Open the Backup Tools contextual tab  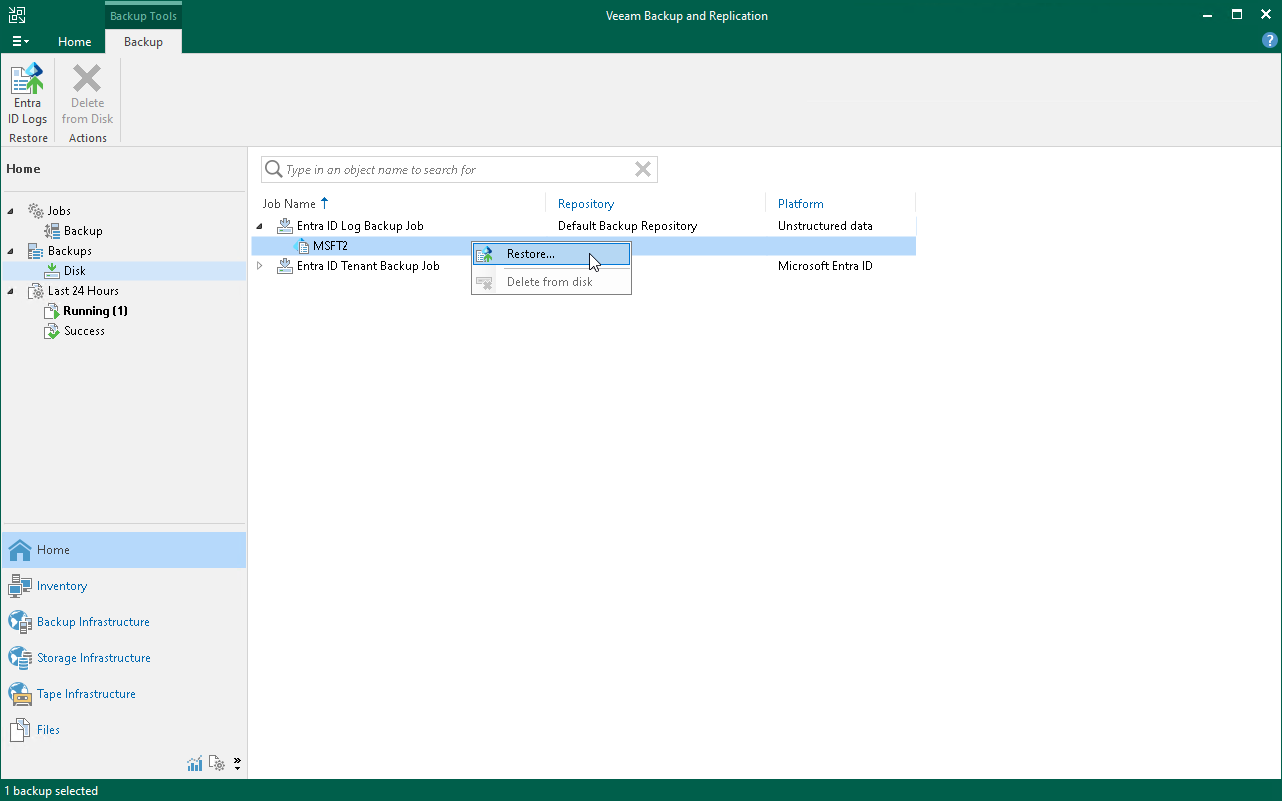pos(143,16)
